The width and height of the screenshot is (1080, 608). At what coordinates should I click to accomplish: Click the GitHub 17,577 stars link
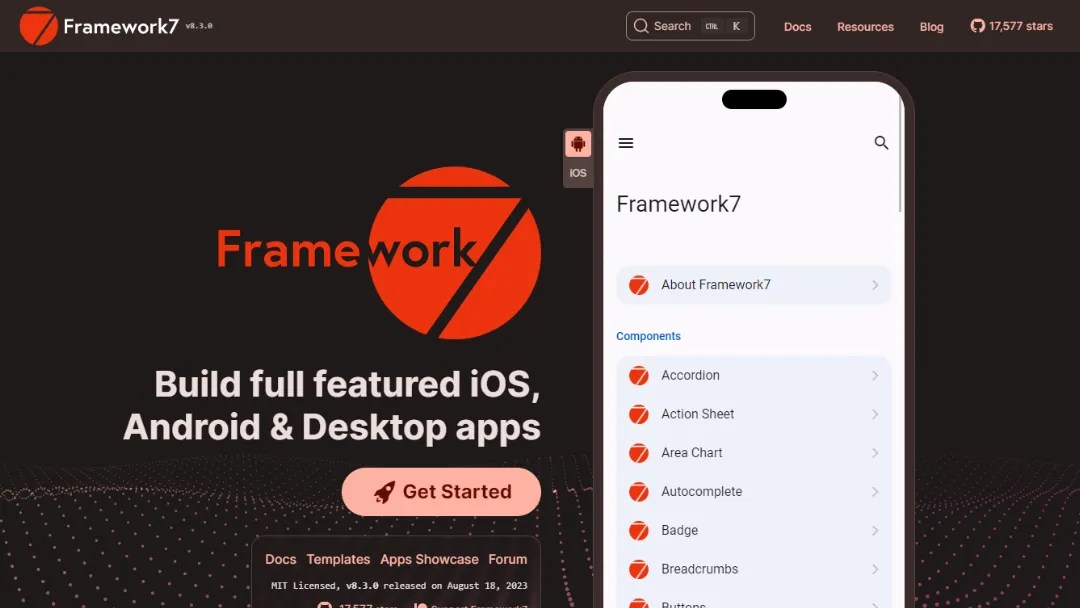point(1011,26)
